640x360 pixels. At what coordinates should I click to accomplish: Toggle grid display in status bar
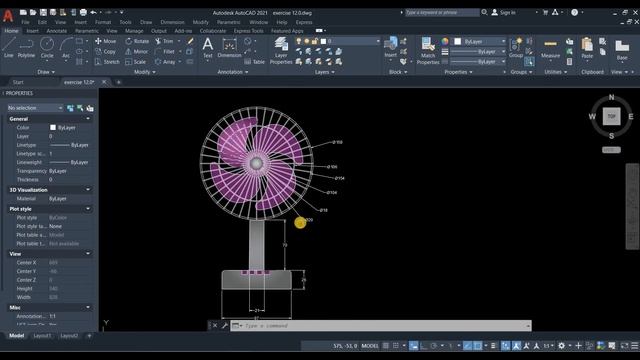pyautogui.click(x=386, y=346)
